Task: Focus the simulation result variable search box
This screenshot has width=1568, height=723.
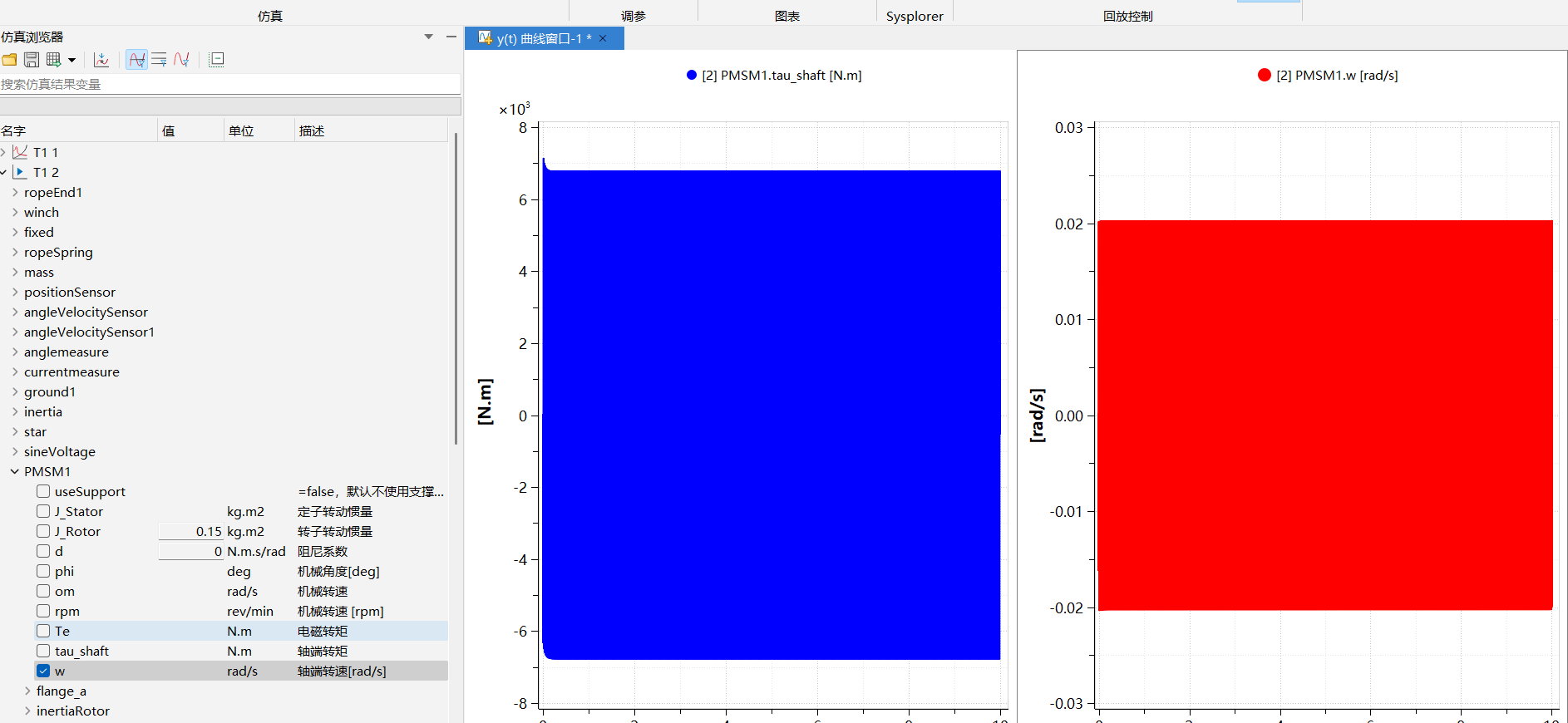Action: 230,84
